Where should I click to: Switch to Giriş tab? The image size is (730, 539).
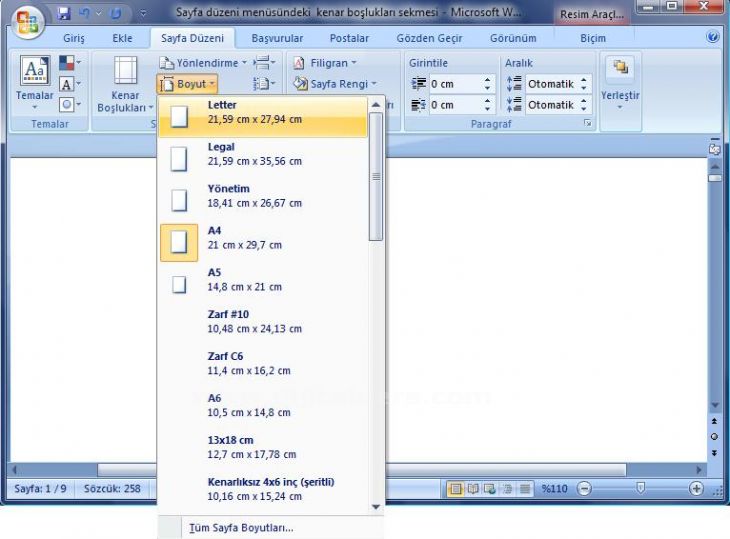(74, 38)
